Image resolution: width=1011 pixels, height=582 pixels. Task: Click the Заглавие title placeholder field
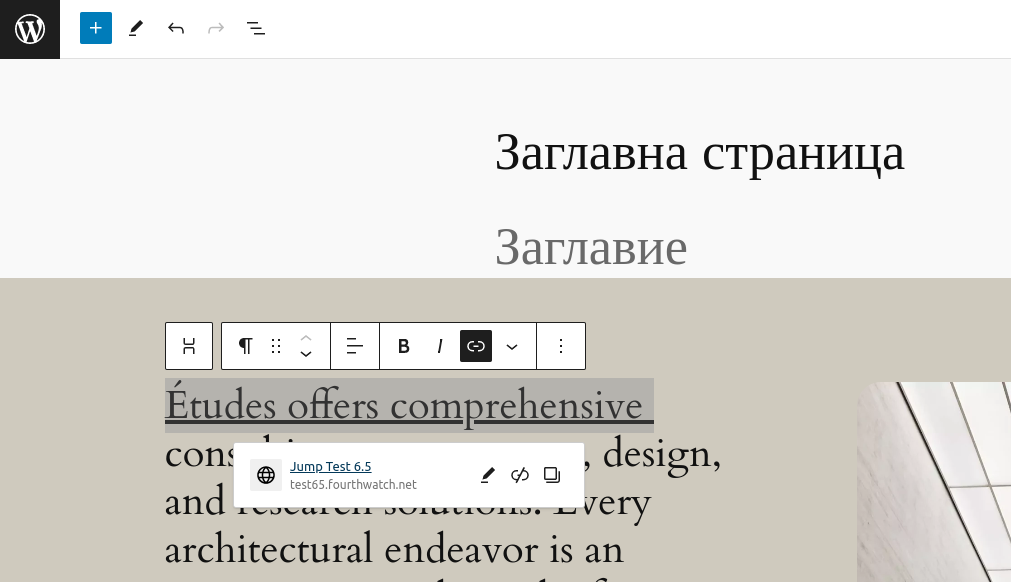click(591, 247)
